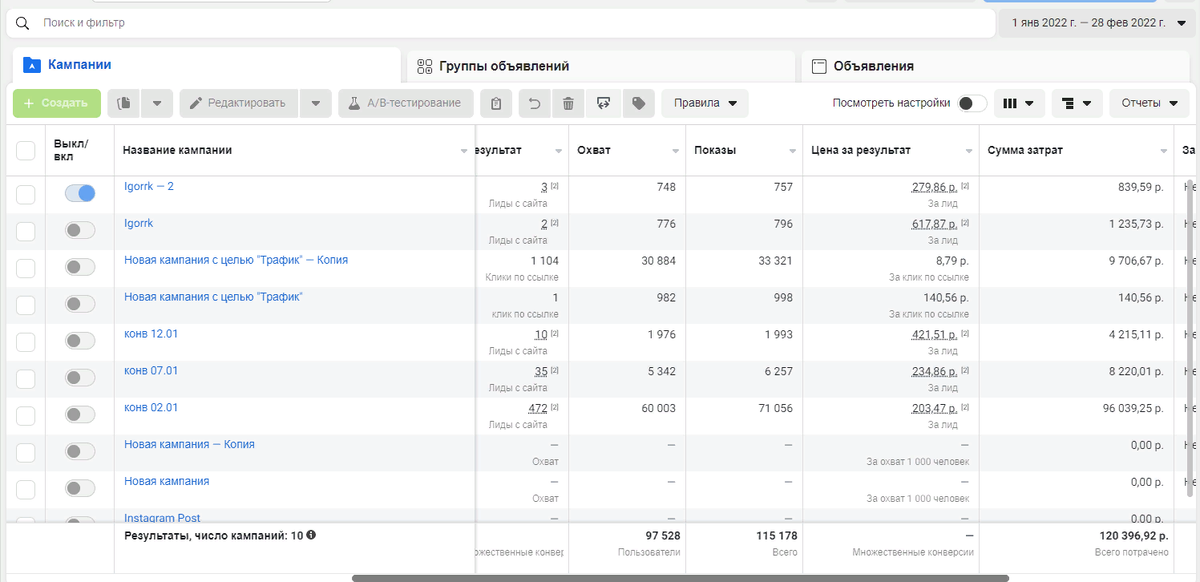Open breakdown rows selector
The width and height of the screenshot is (1200, 582).
click(x=1077, y=103)
